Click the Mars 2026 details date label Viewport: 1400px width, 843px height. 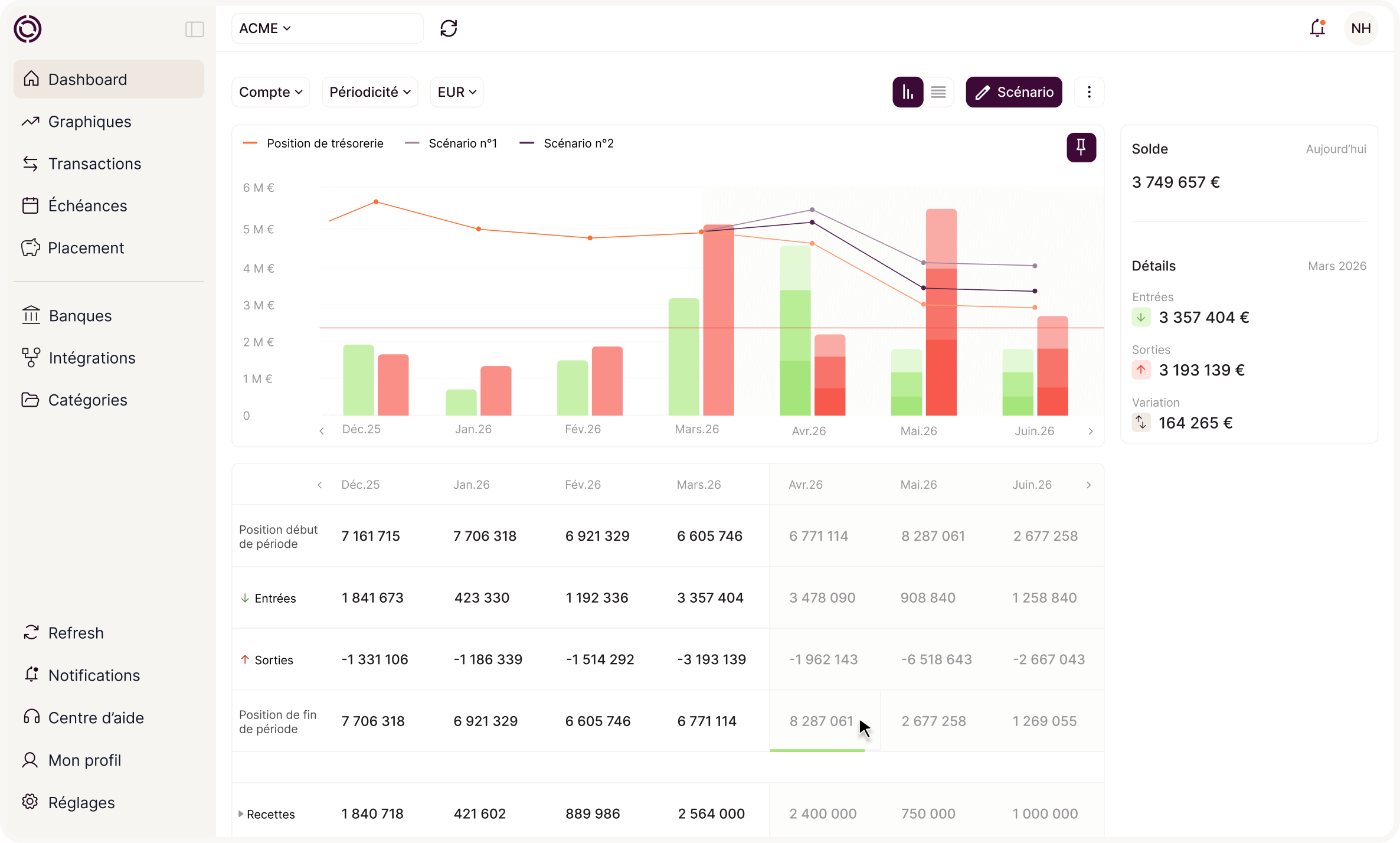tap(1337, 266)
